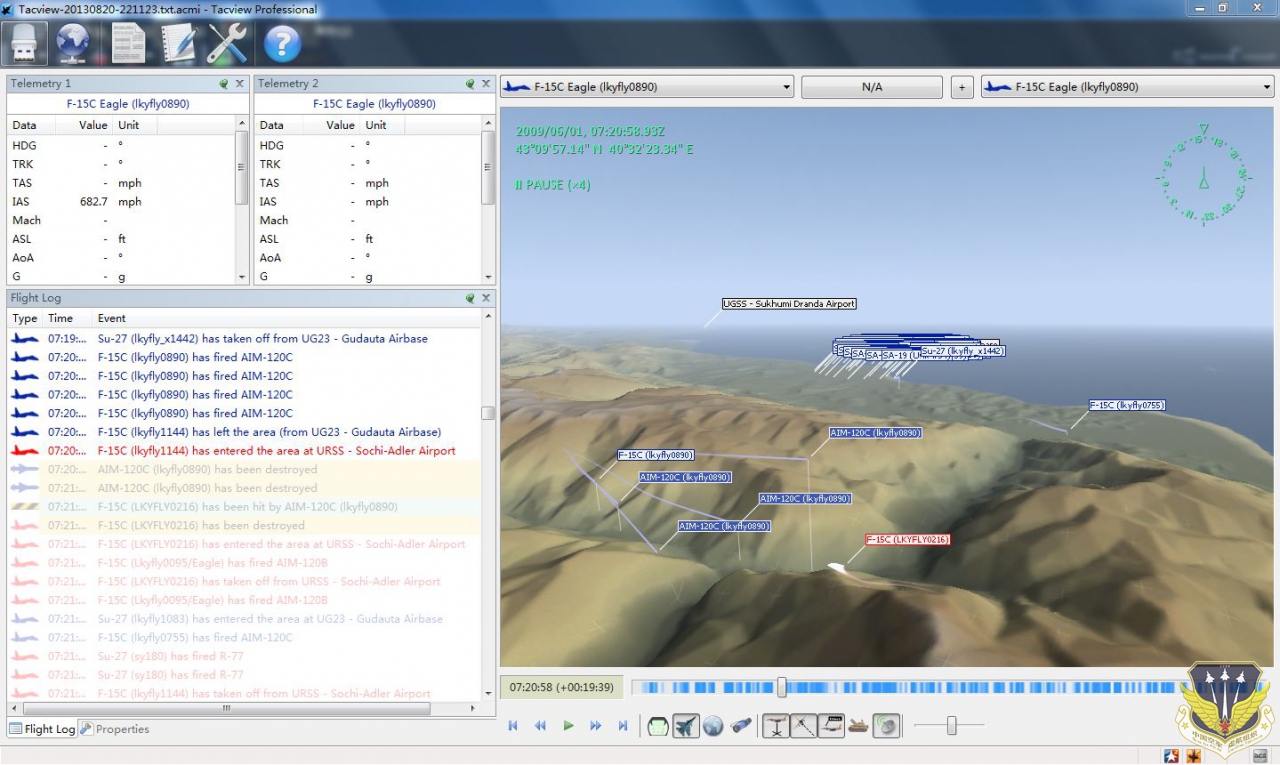The height and width of the screenshot is (765, 1280).
Task: Toggle the radar dish display button
Action: [886, 726]
